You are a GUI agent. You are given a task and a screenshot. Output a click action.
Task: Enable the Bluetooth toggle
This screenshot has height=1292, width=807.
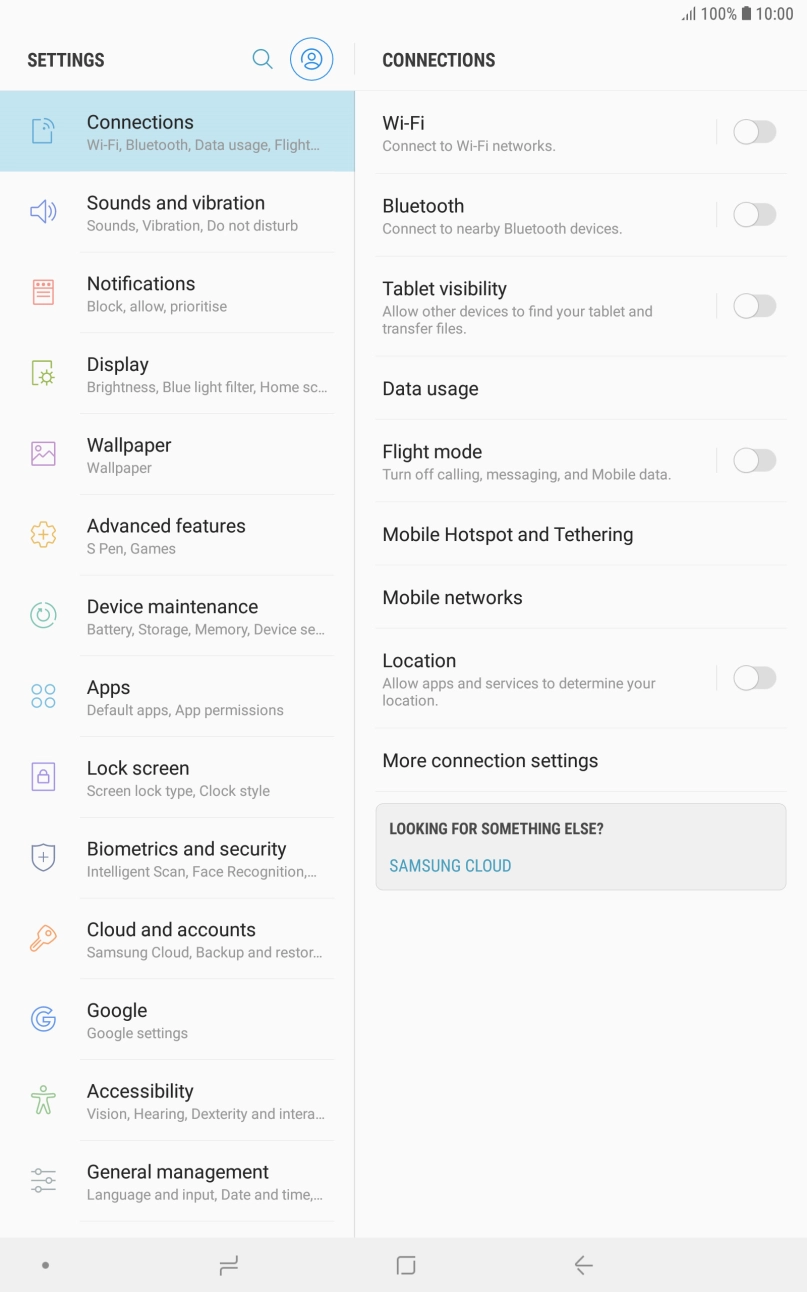[x=754, y=214]
